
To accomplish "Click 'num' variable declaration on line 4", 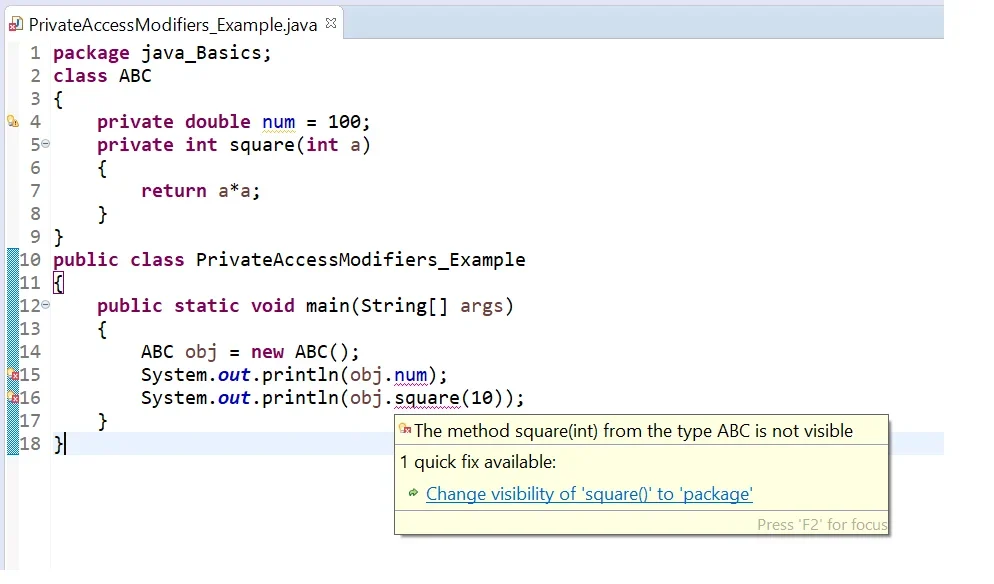I will [278, 122].
